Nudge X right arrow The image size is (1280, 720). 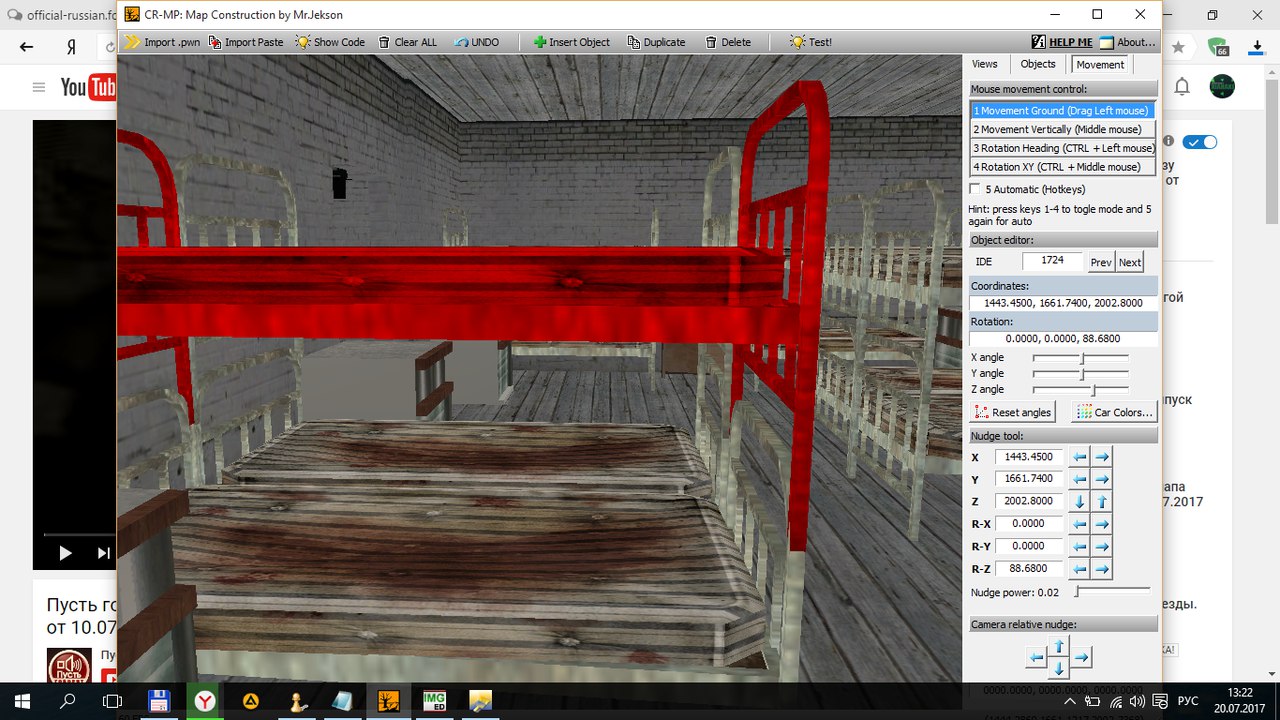pyautogui.click(x=1102, y=457)
